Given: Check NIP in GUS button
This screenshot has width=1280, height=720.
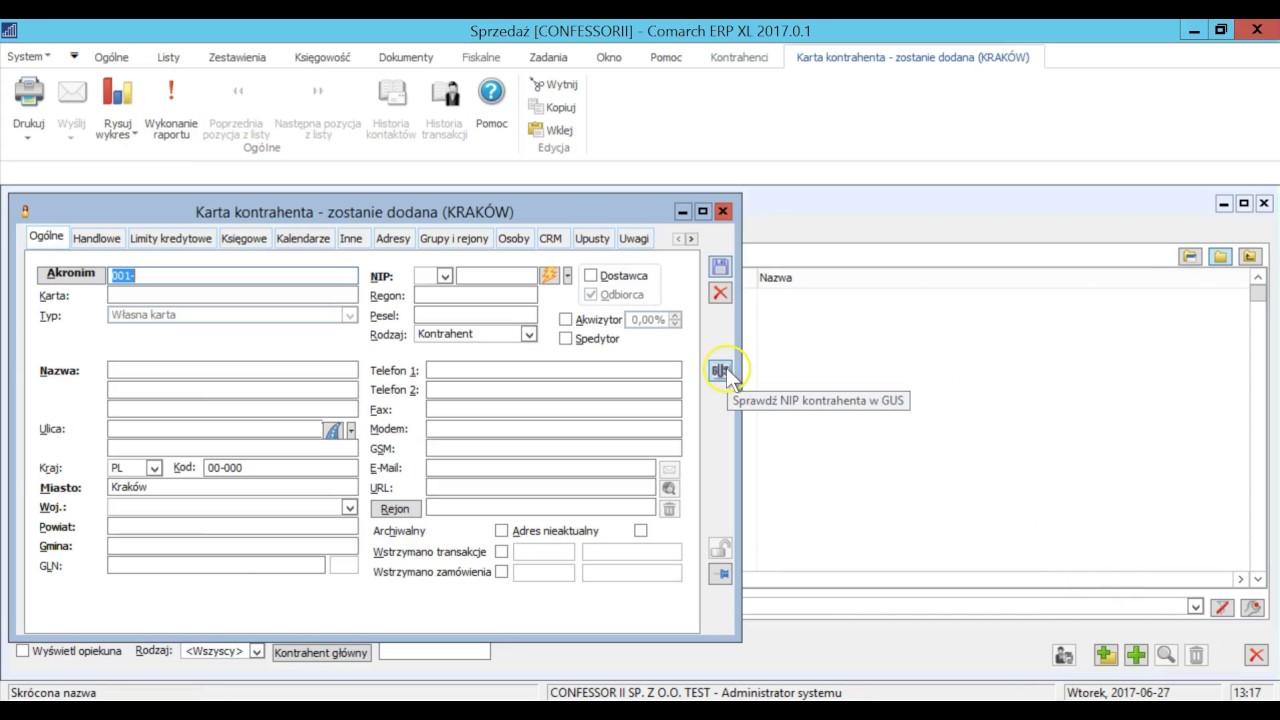Looking at the screenshot, I should coord(720,371).
